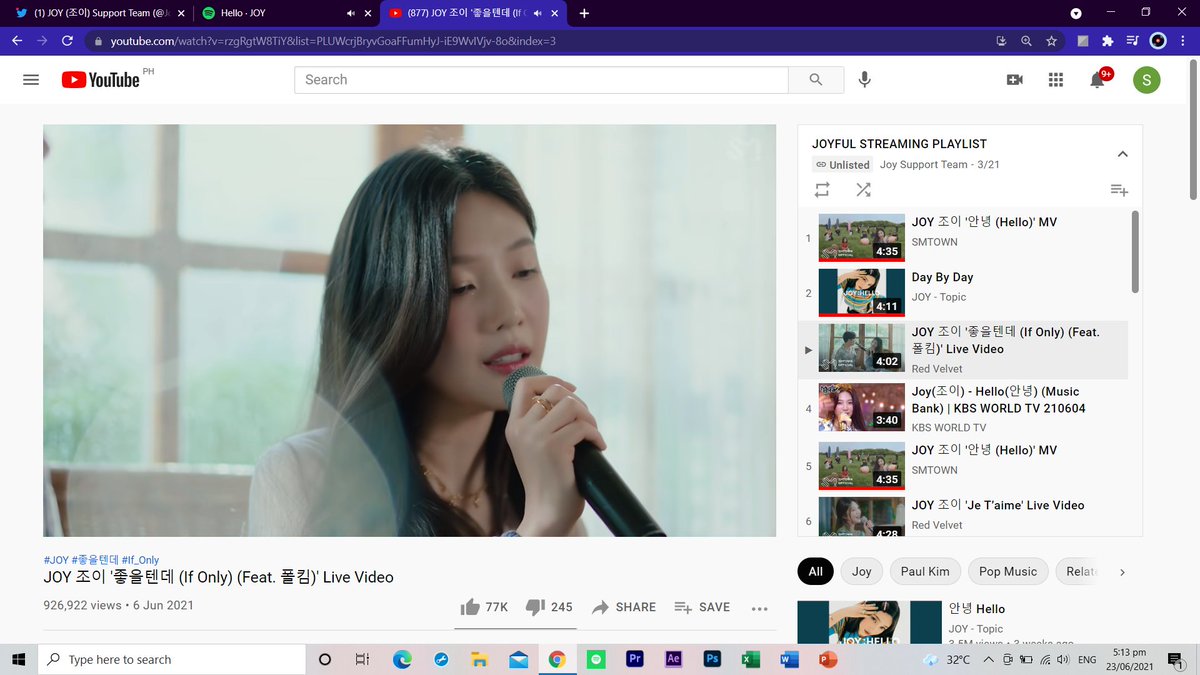Open recommended 안녕 Hello video thumbnail
1200x675 pixels.
(869, 622)
